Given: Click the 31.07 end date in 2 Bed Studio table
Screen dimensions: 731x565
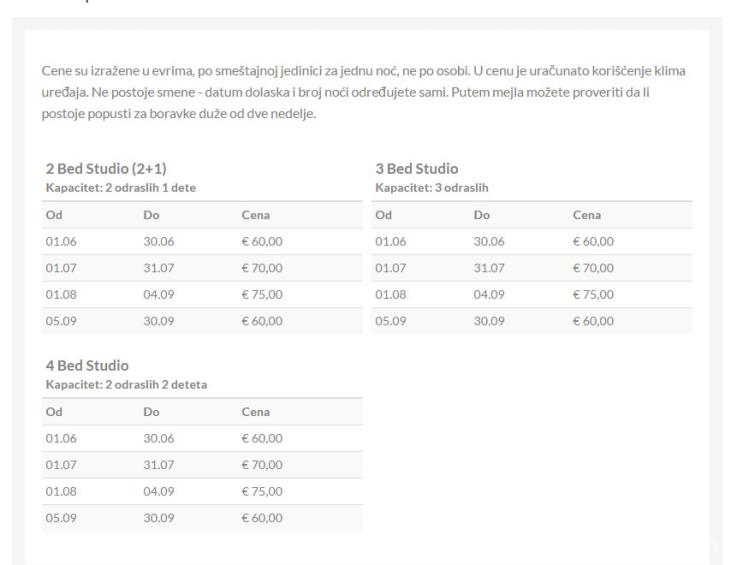Looking at the screenshot, I should 159,268.
